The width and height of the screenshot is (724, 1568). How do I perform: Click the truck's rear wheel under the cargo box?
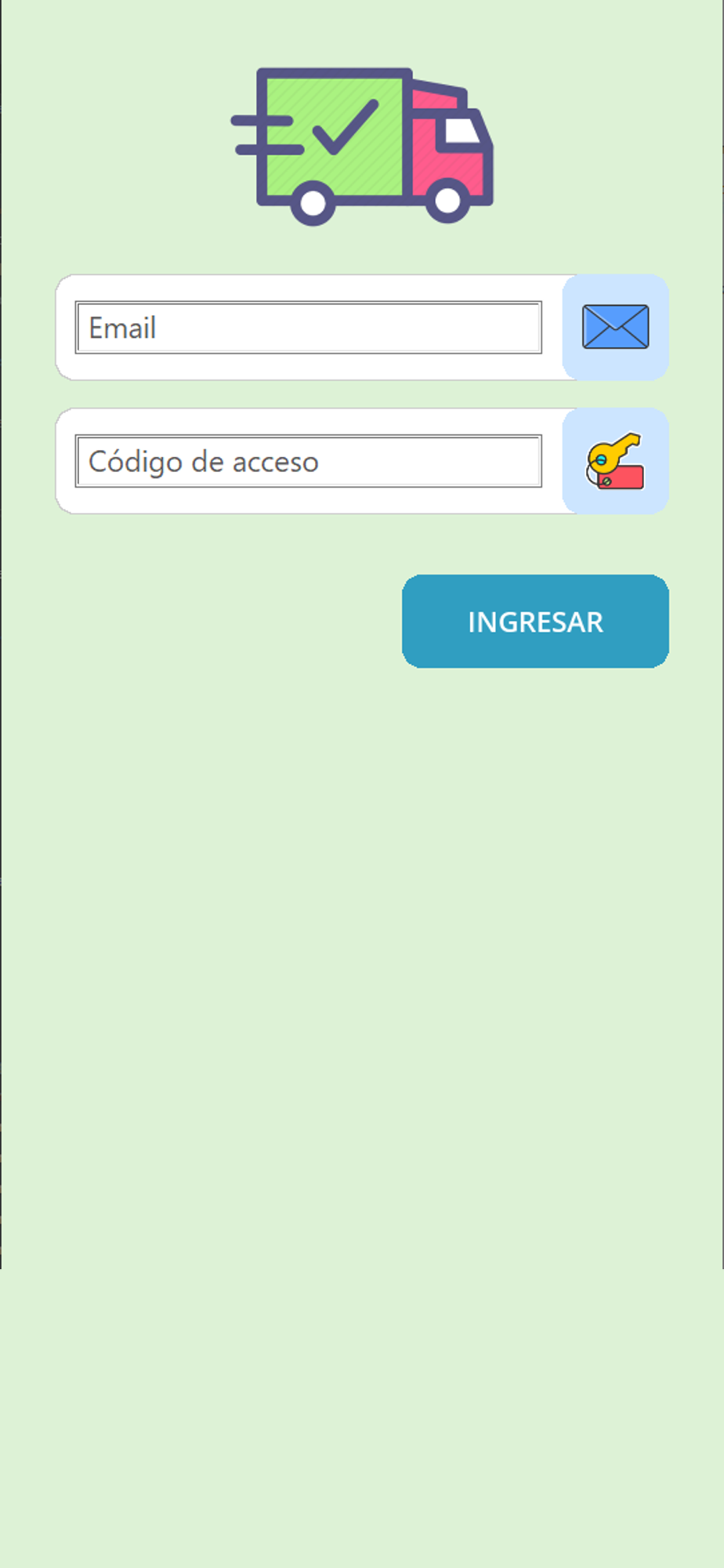pos(313,203)
